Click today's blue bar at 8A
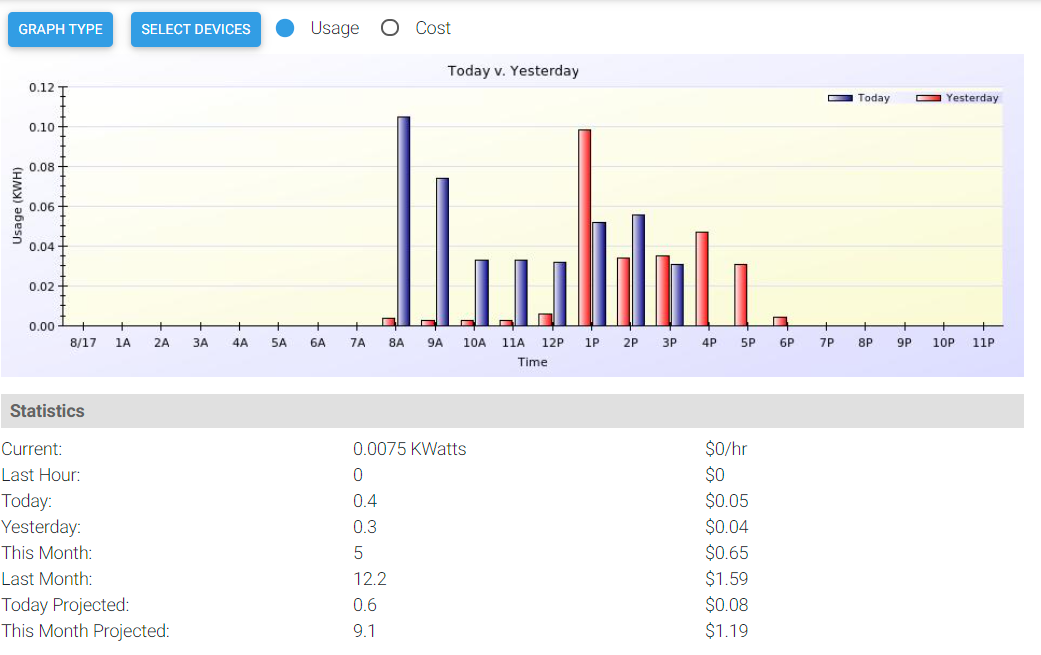1041x655 pixels. 403,221
